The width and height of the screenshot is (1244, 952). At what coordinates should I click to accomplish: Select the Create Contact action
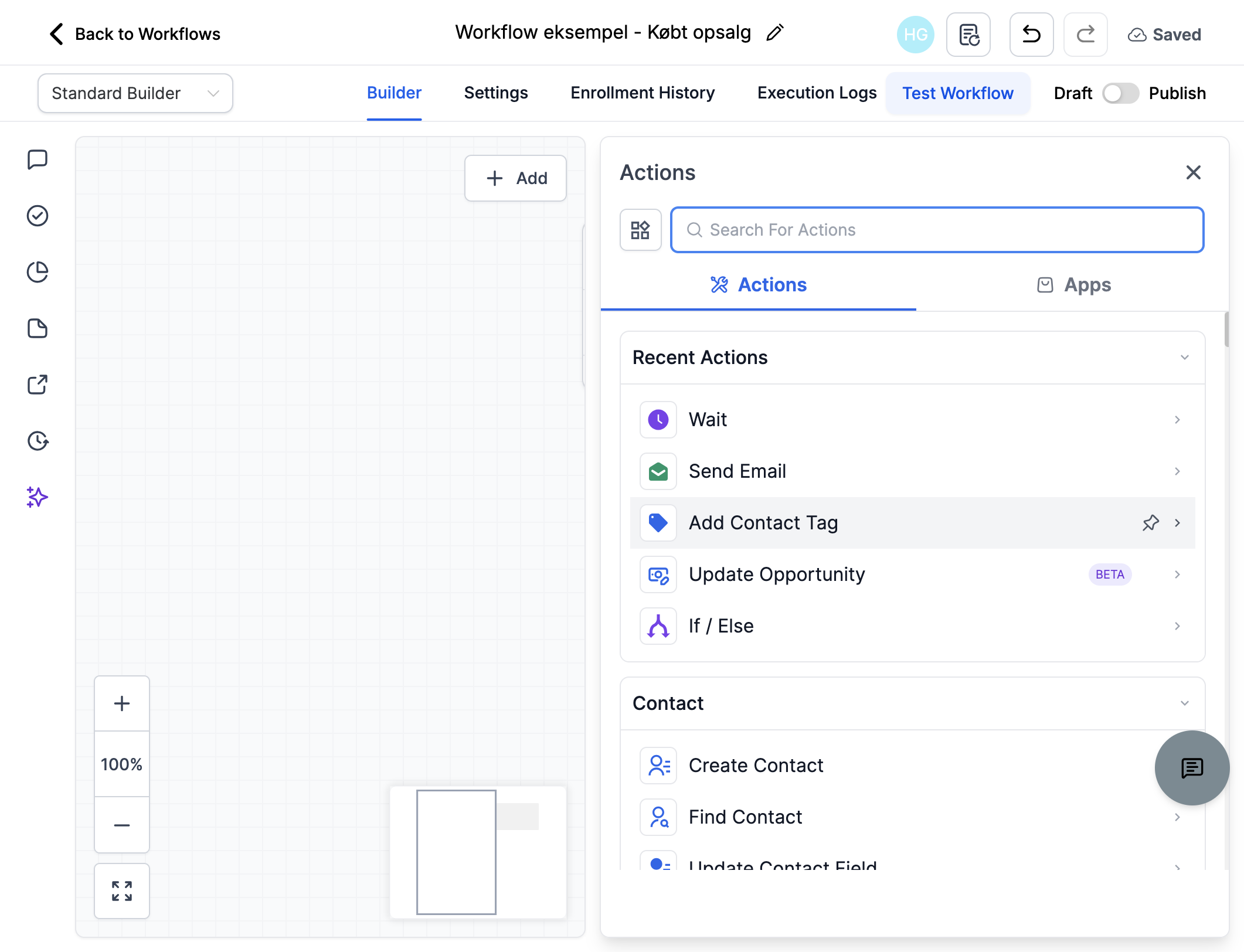click(912, 766)
